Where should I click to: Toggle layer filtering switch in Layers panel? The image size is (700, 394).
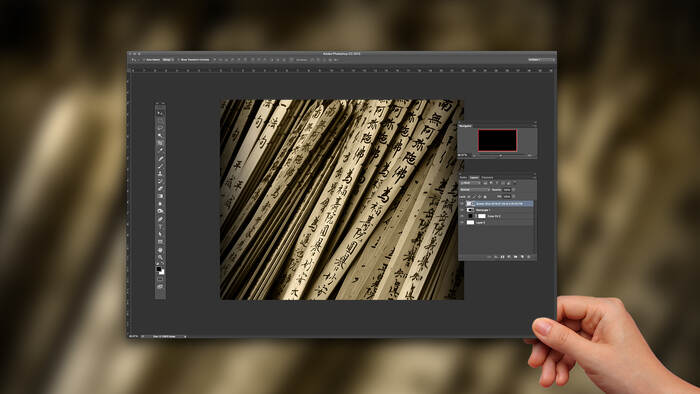(515, 182)
